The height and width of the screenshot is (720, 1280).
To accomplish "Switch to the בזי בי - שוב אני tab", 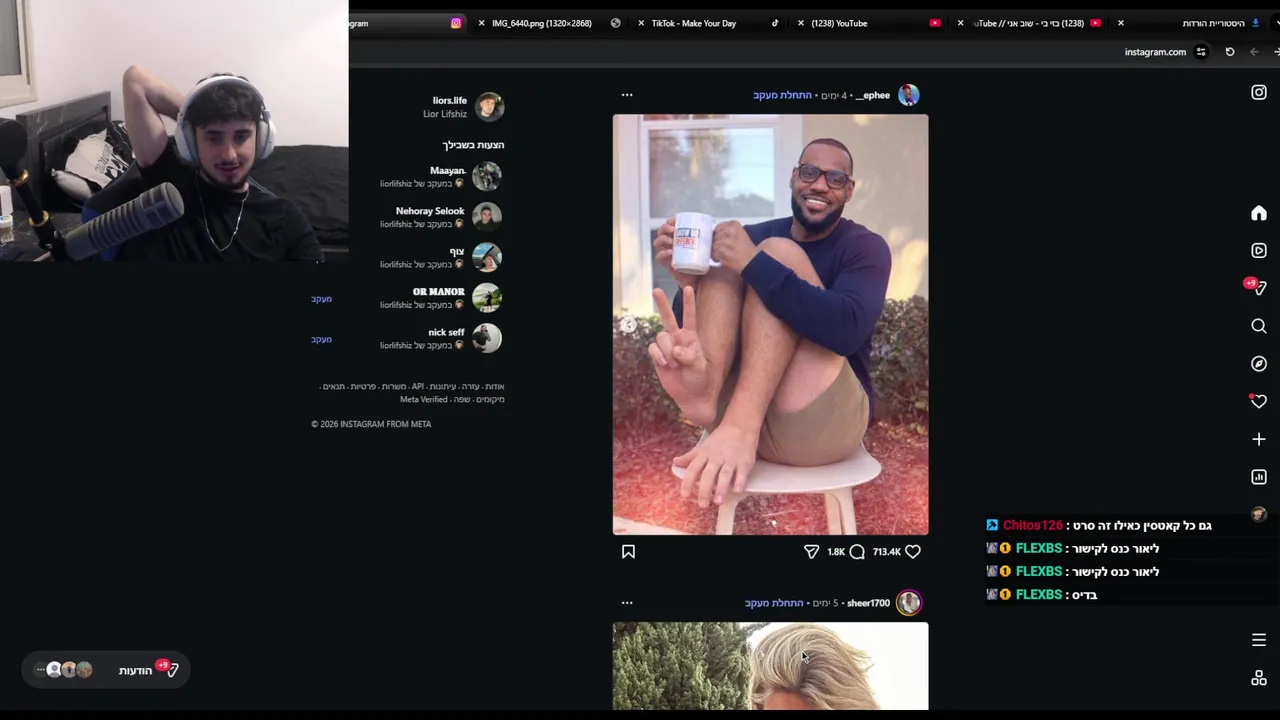I will 1030,23.
